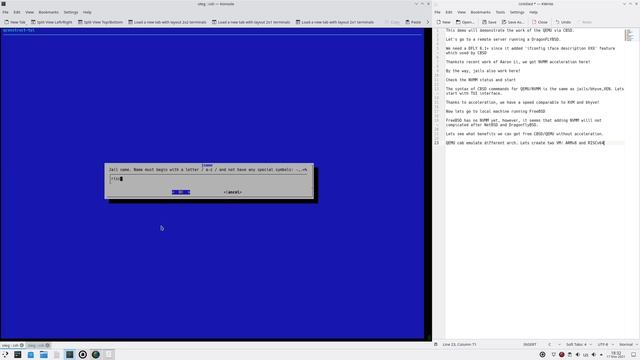Viewport: 640px width, 360px height.
Task: Open KWrite File menu
Action: [x=438, y=12]
